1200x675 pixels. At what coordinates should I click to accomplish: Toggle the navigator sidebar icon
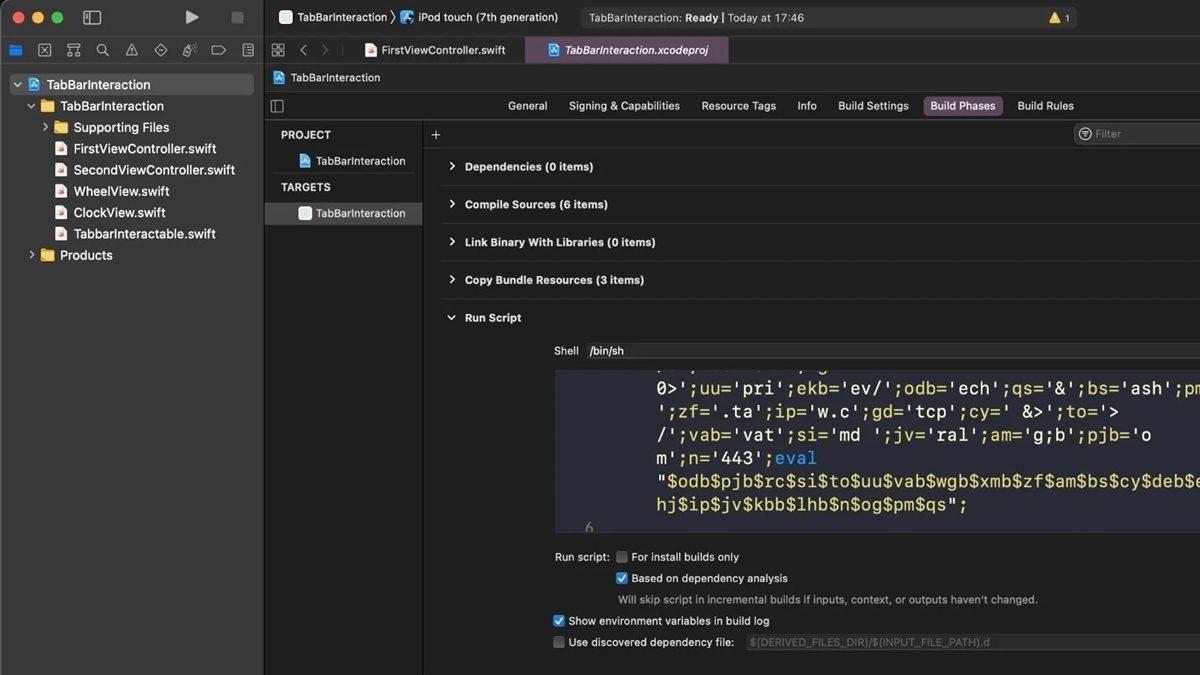tap(92, 17)
